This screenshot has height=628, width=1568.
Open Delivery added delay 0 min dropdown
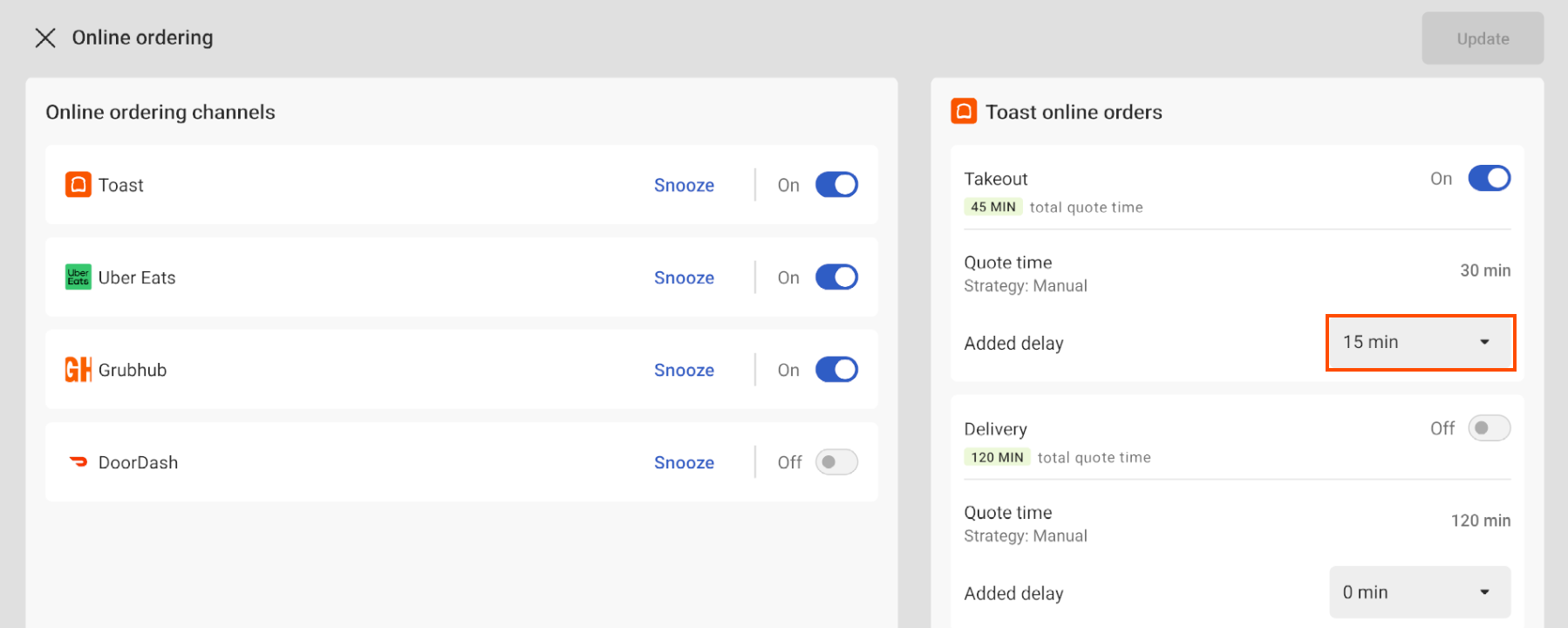[1421, 592]
